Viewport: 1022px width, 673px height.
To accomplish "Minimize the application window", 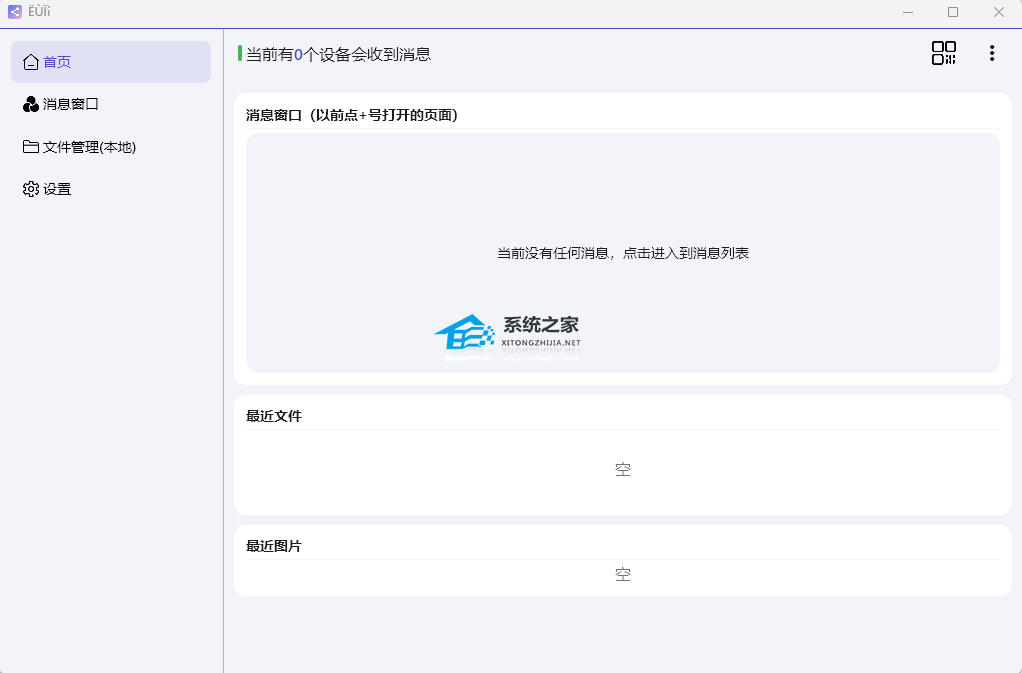I will 907,12.
